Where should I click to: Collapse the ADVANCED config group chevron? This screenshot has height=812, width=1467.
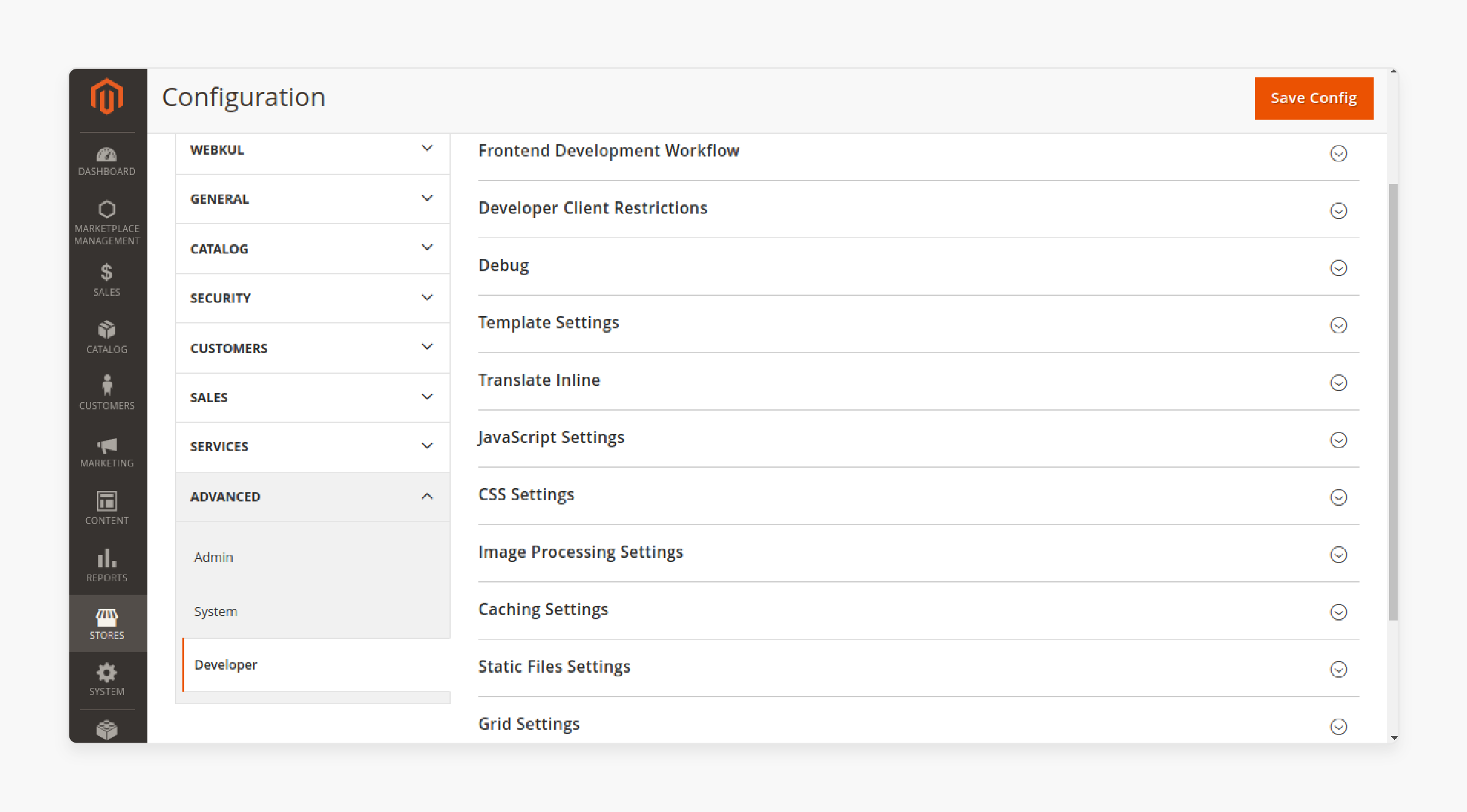[x=427, y=496]
